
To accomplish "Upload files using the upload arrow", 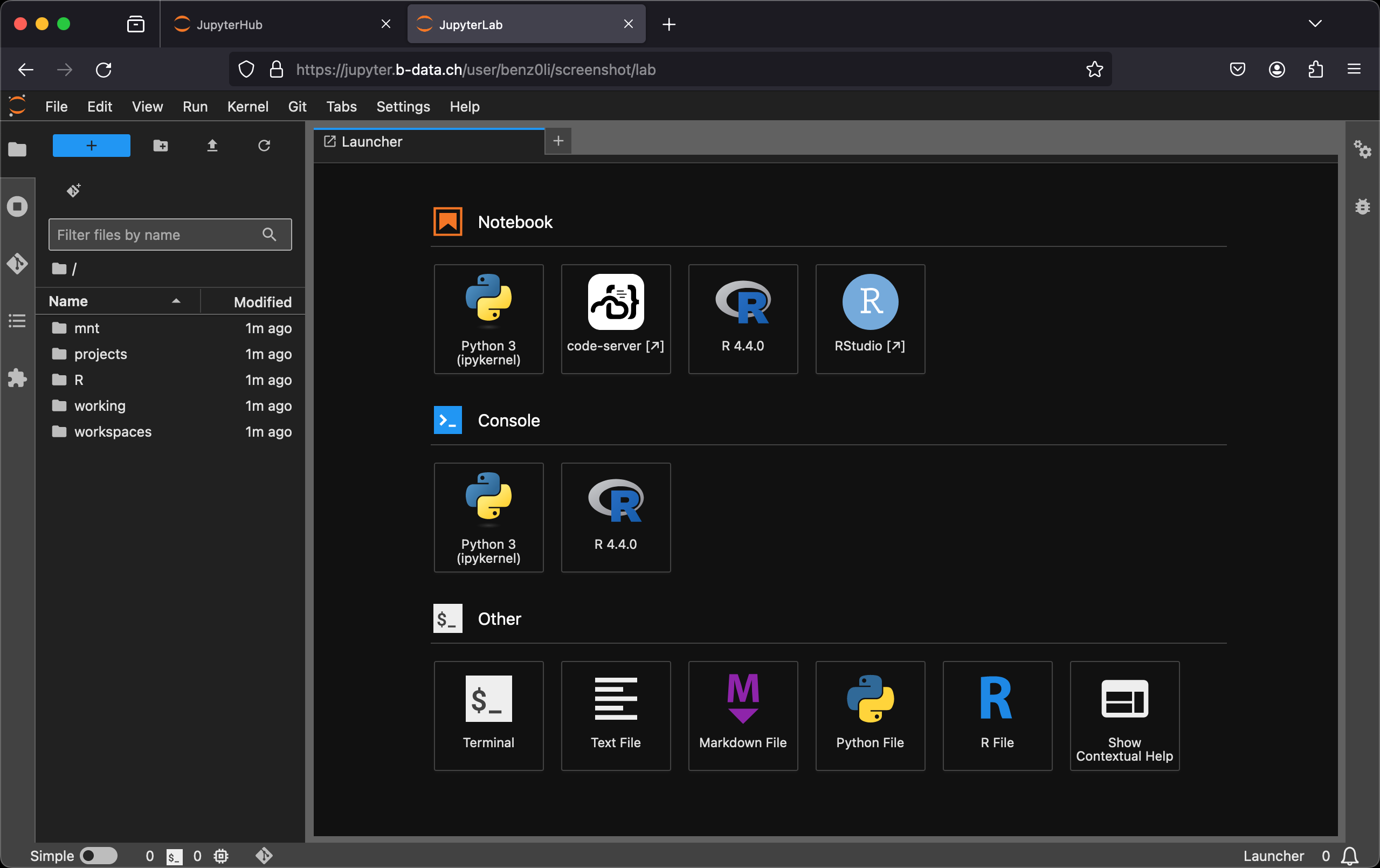I will click(212, 146).
